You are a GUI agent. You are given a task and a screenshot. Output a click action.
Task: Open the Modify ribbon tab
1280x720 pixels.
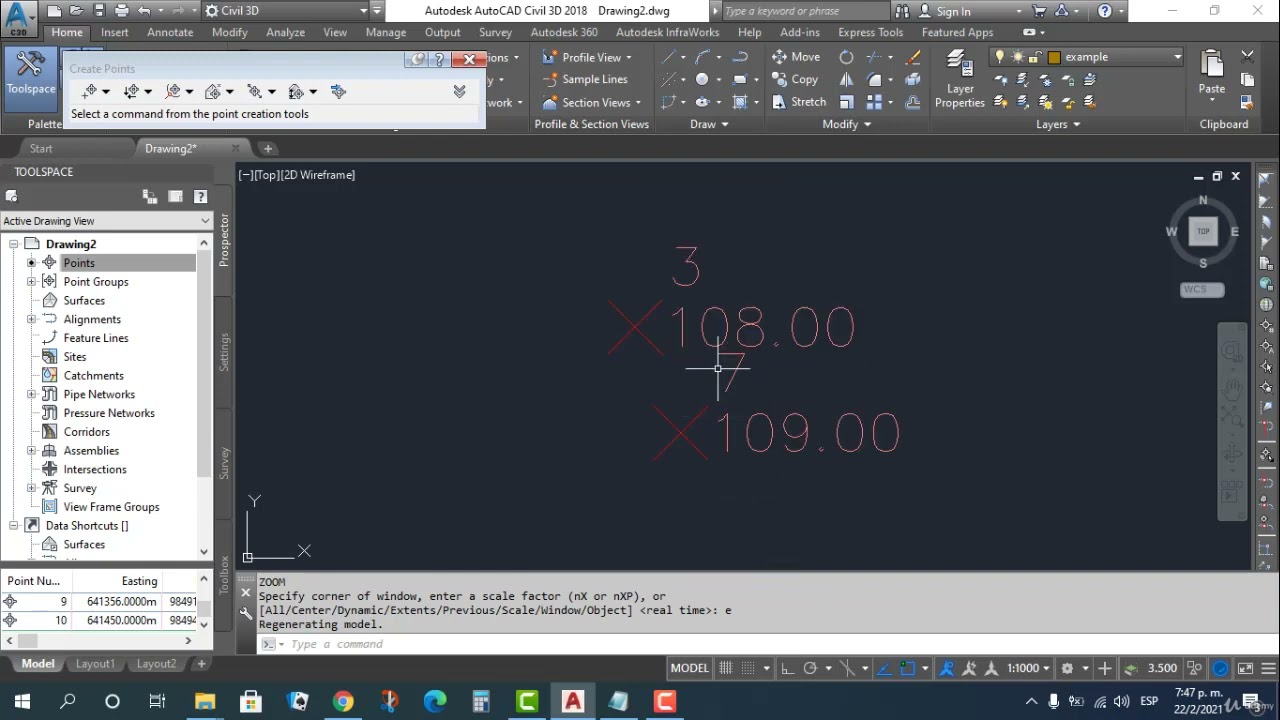tap(229, 32)
